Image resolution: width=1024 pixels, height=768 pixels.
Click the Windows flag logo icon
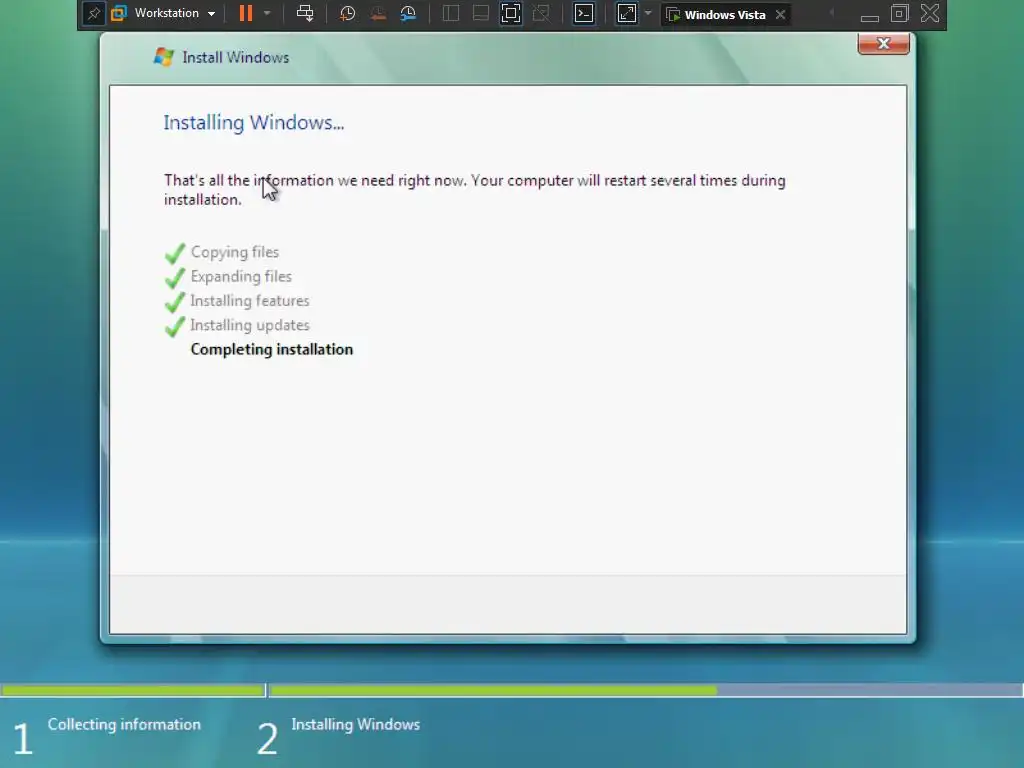click(x=163, y=57)
